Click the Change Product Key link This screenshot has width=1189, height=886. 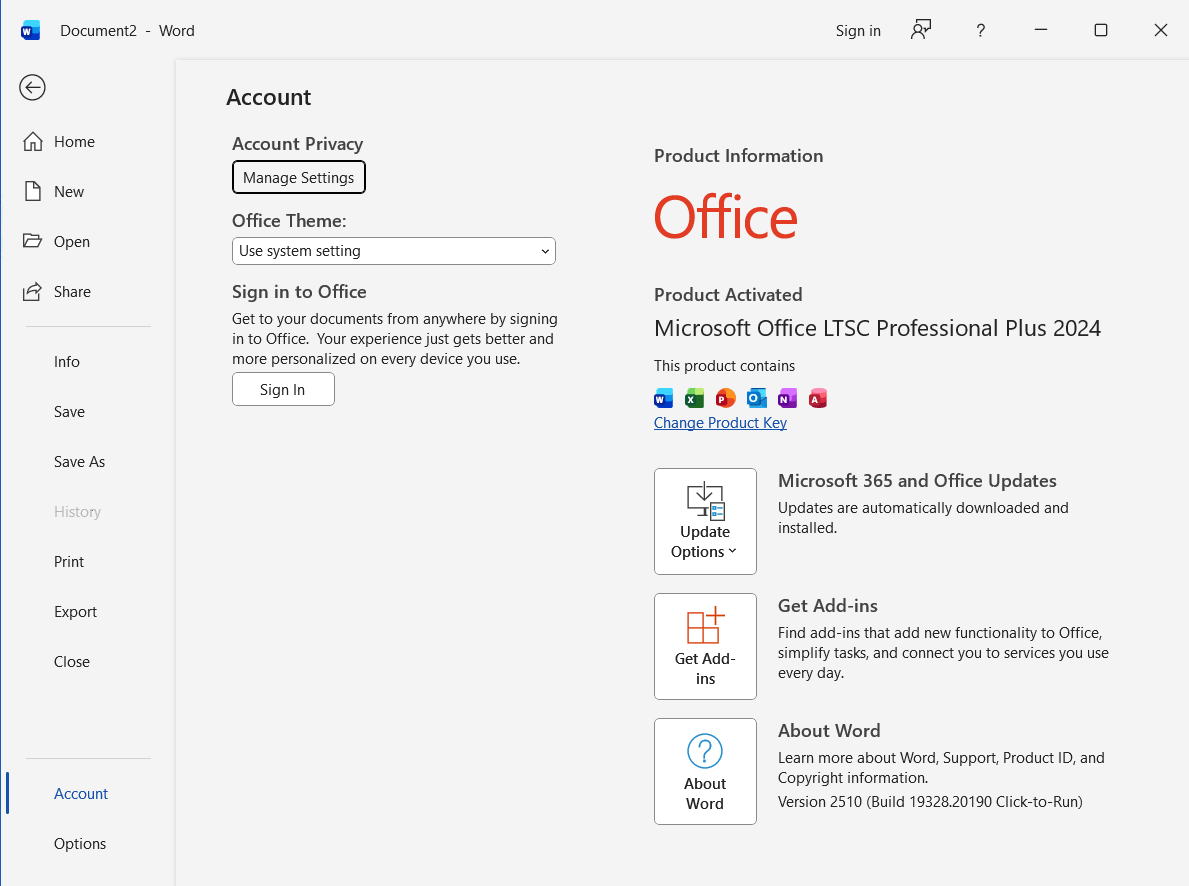[720, 423]
